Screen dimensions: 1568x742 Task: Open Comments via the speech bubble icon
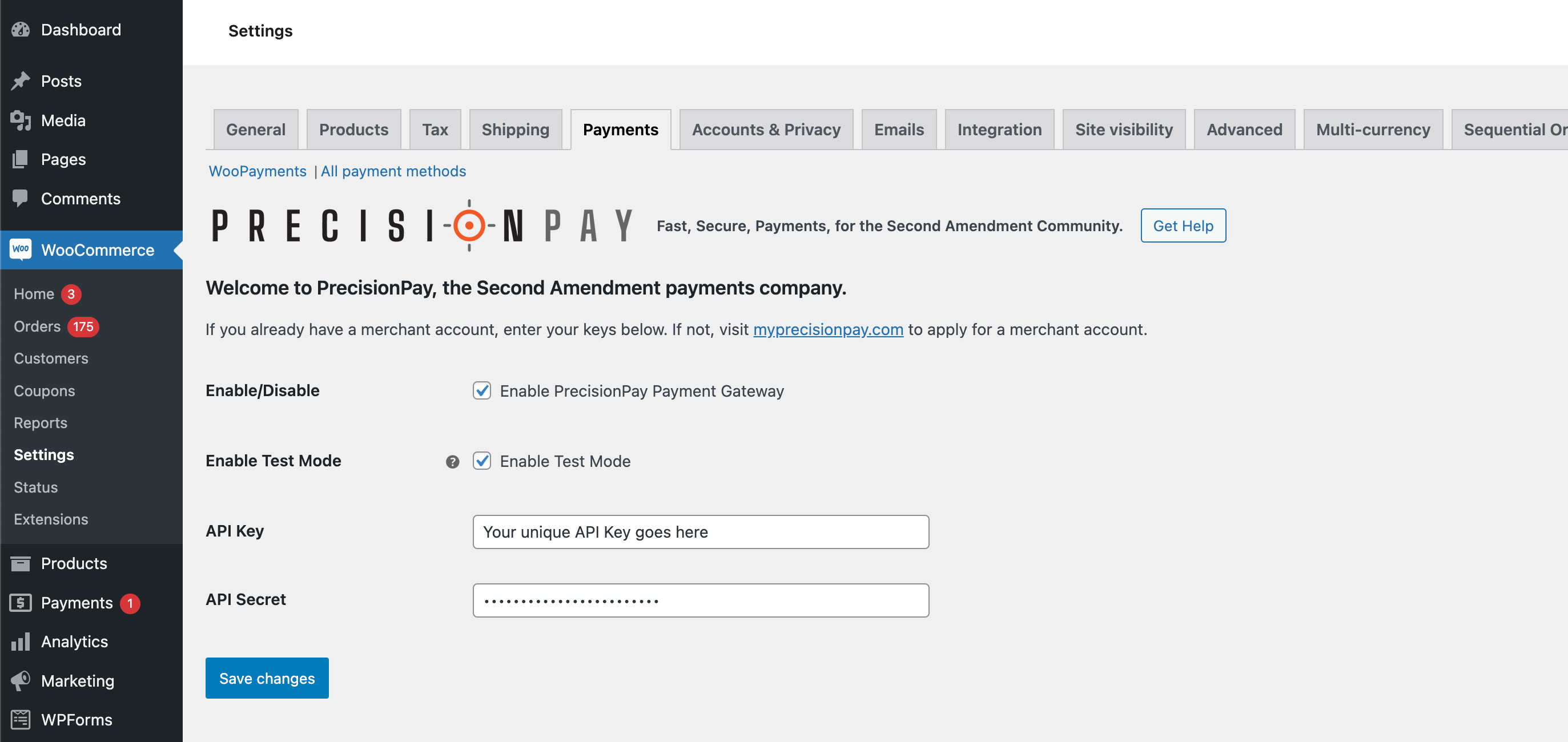pos(21,198)
